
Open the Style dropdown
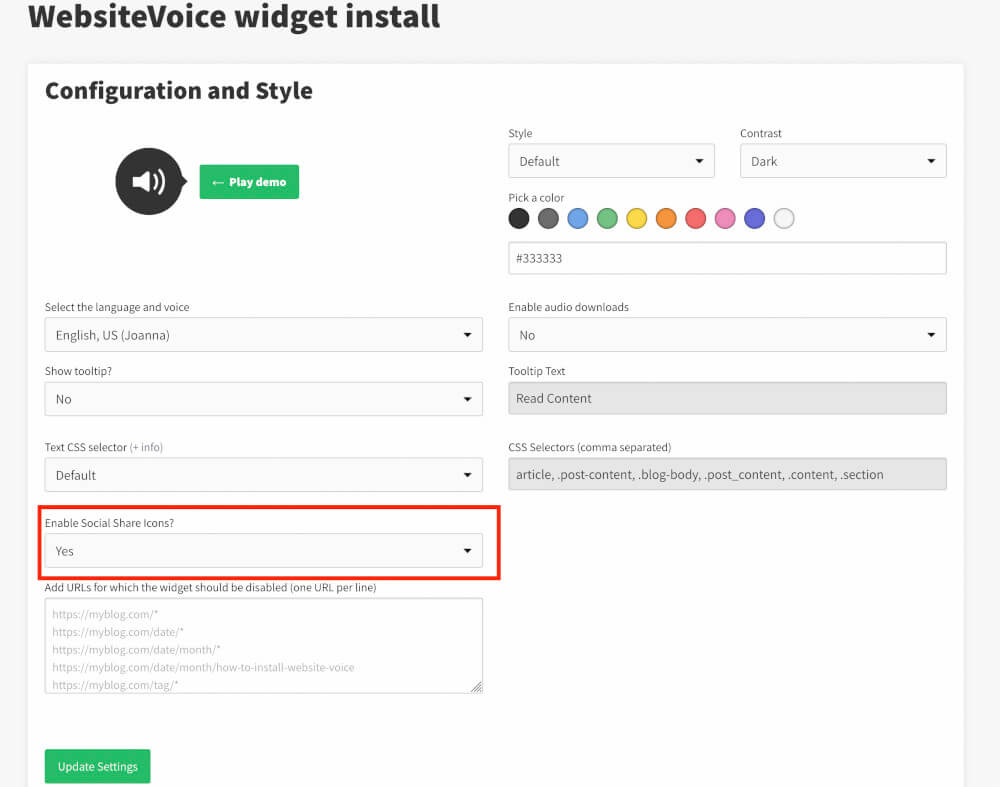611,161
